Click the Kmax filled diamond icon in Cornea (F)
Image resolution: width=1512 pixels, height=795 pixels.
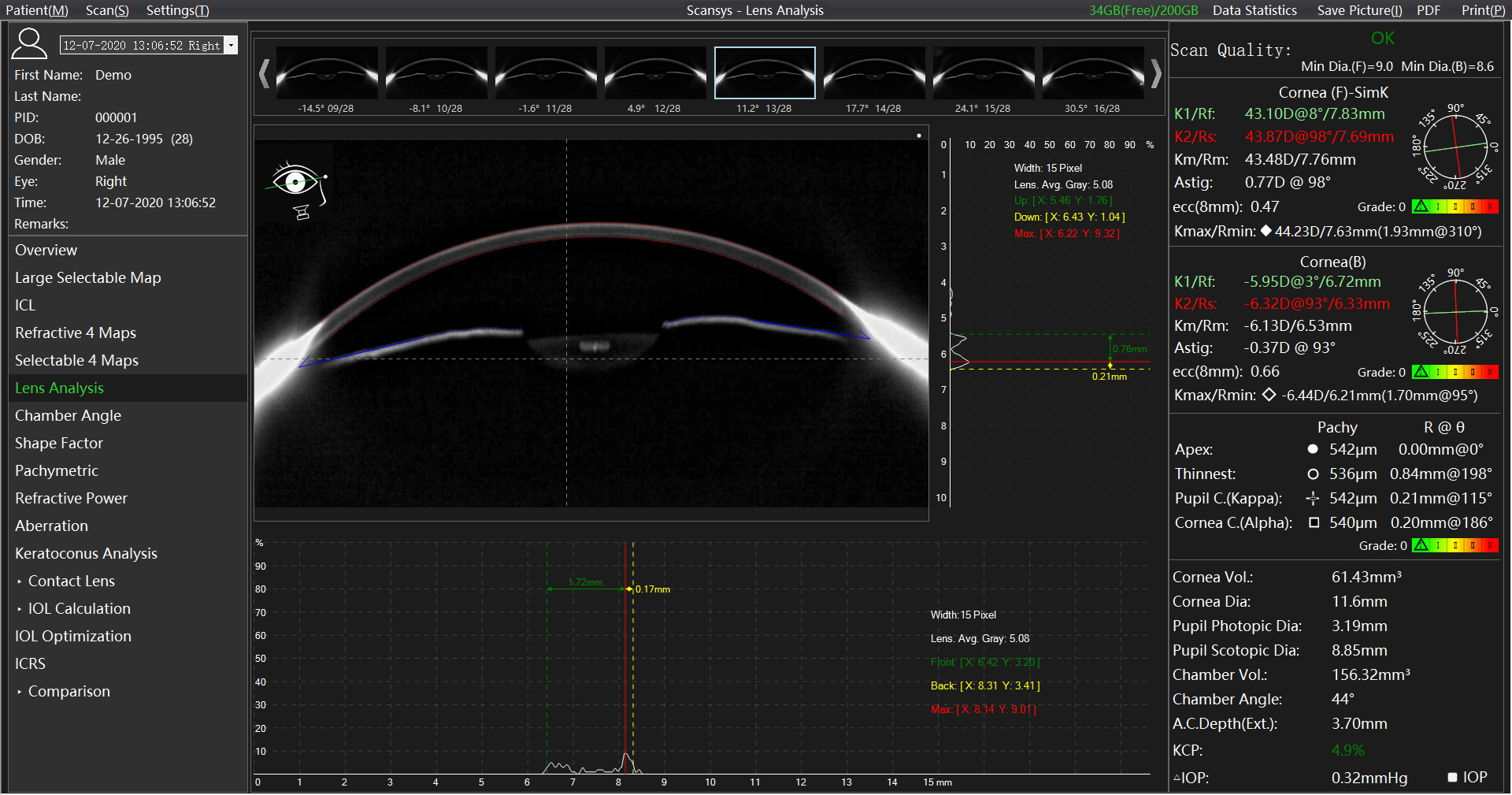click(x=1266, y=231)
